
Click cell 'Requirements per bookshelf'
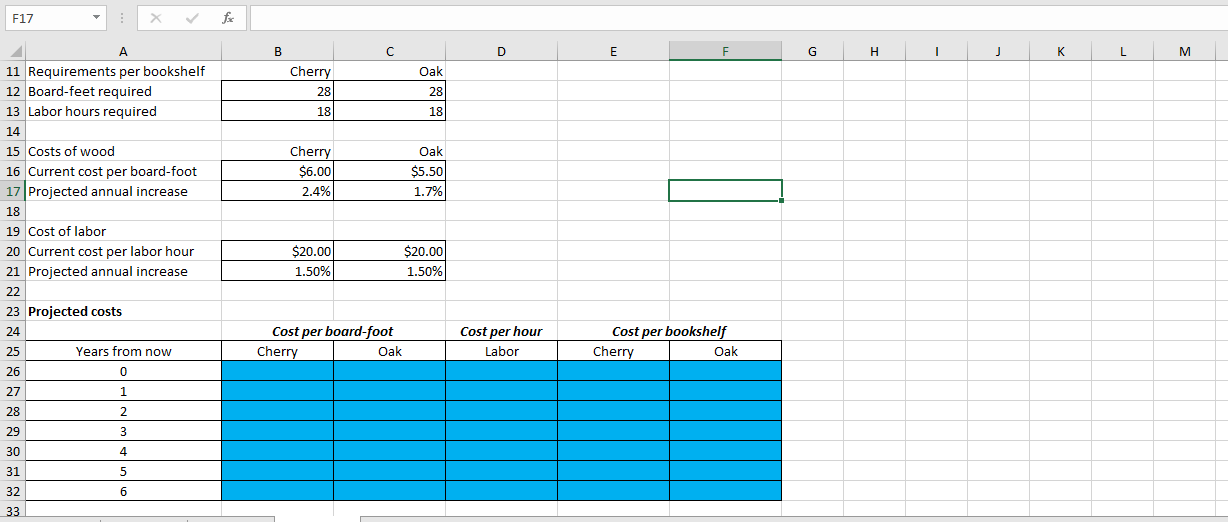click(122, 71)
